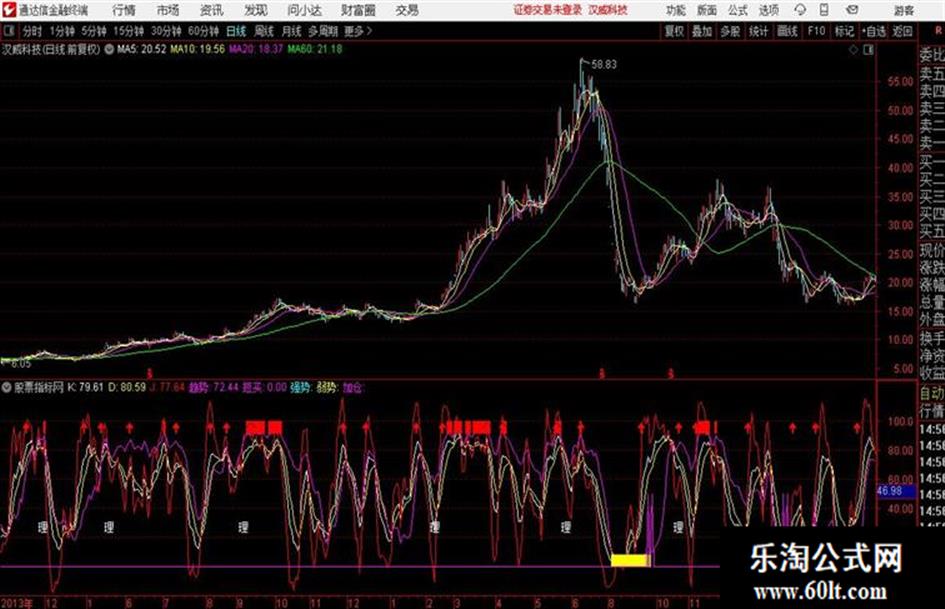This screenshot has height=609, width=945.
Task: Select the 多周期 multi-period tab
Action: 323,31
